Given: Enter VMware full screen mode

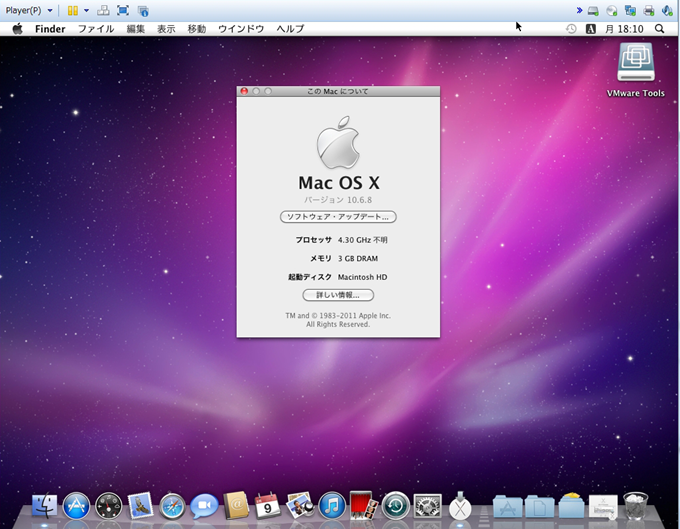Looking at the screenshot, I should pyautogui.click(x=123, y=10).
